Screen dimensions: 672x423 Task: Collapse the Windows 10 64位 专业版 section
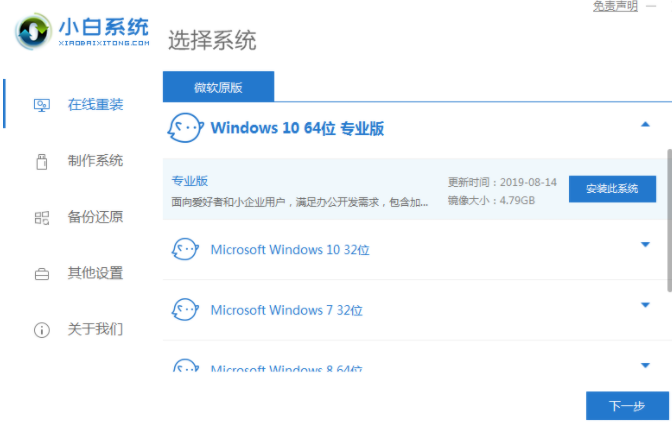(x=645, y=124)
